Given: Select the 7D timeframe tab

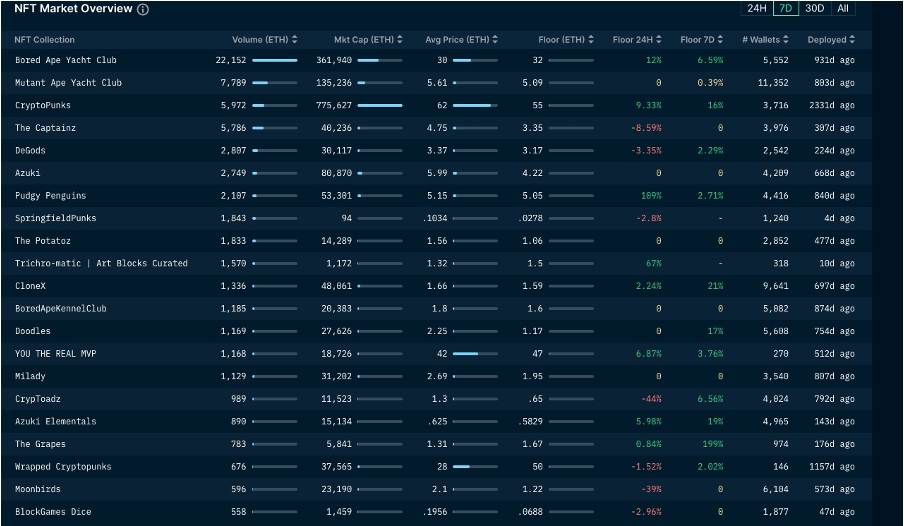Looking at the screenshot, I should coord(786,9).
